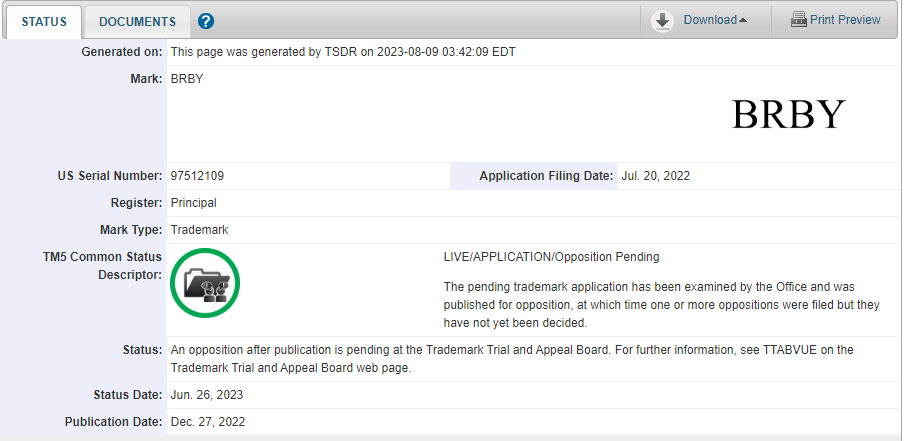Click the US Serial Number label

tap(110, 176)
